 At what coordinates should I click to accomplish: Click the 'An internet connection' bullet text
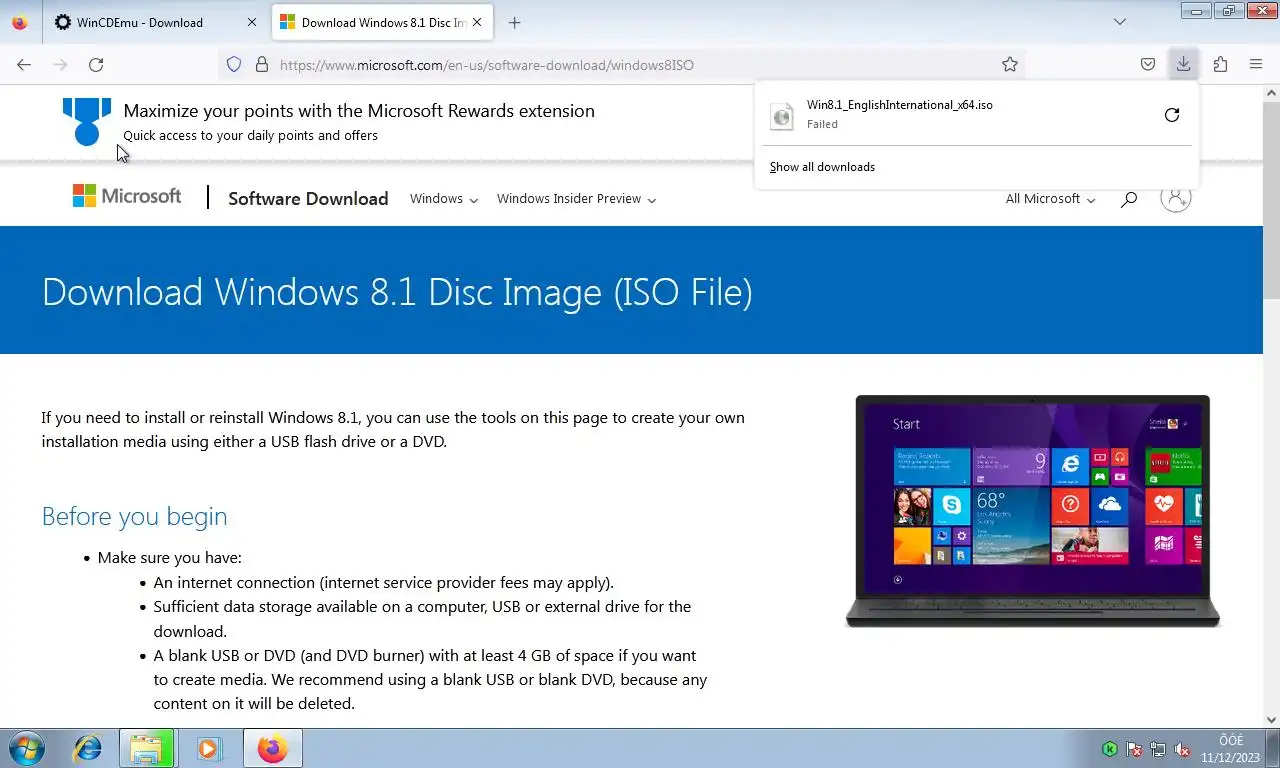pos(383,582)
